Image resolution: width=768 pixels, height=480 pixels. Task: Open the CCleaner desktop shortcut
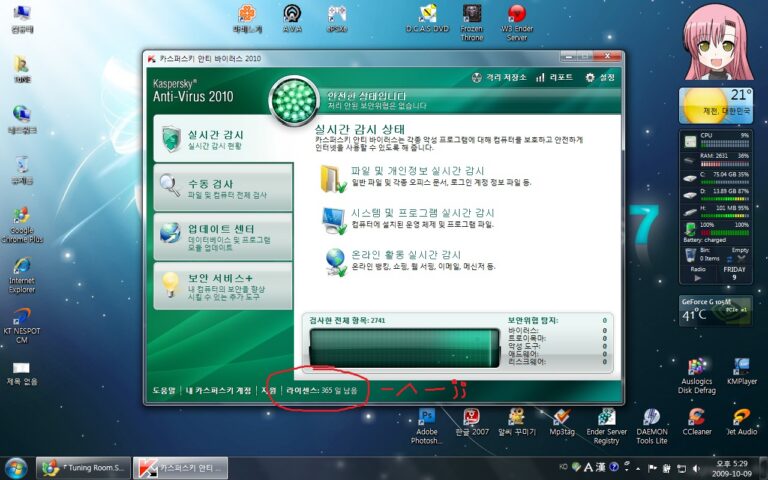coord(697,422)
